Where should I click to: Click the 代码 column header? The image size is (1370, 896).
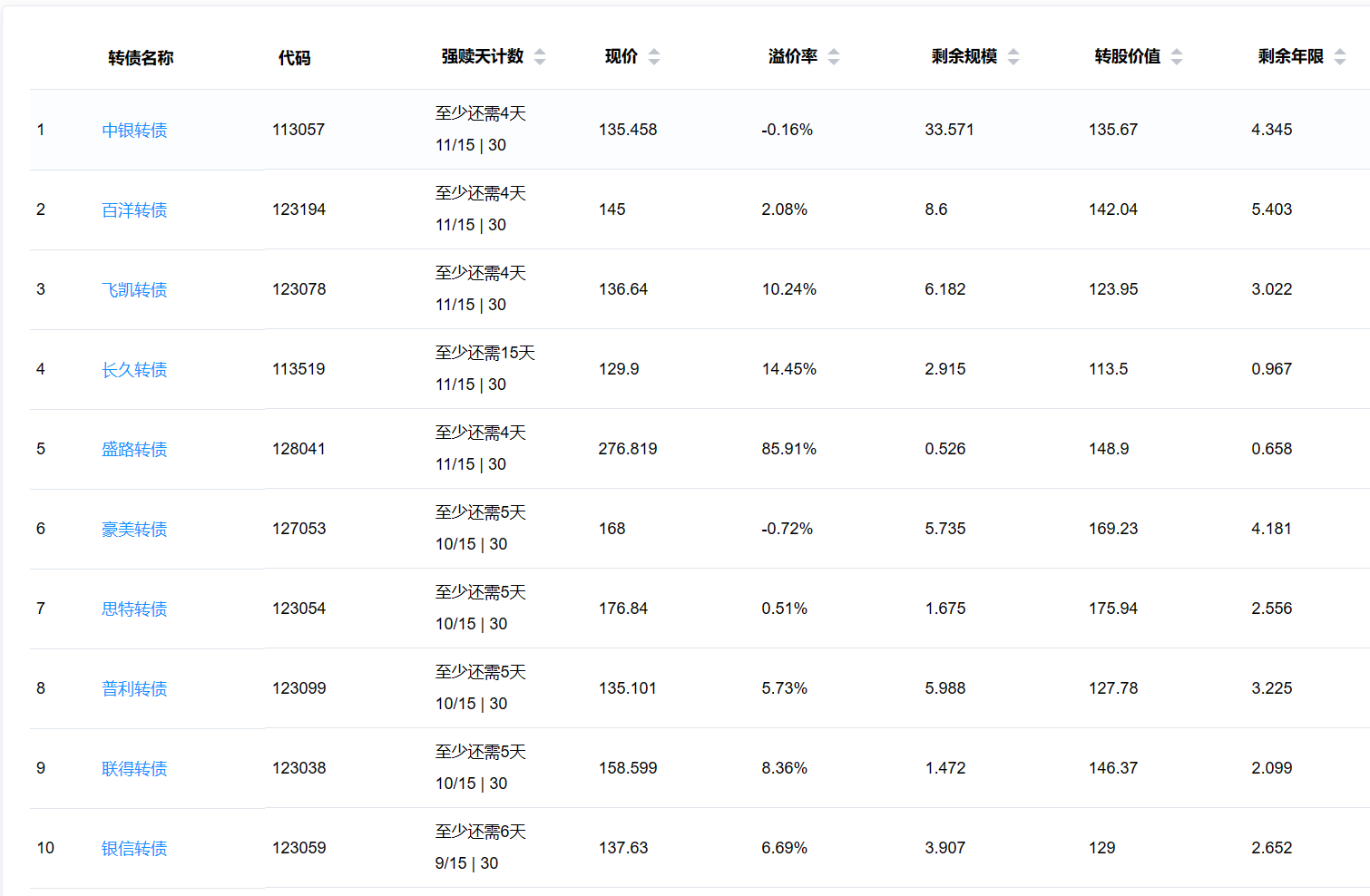tap(294, 58)
